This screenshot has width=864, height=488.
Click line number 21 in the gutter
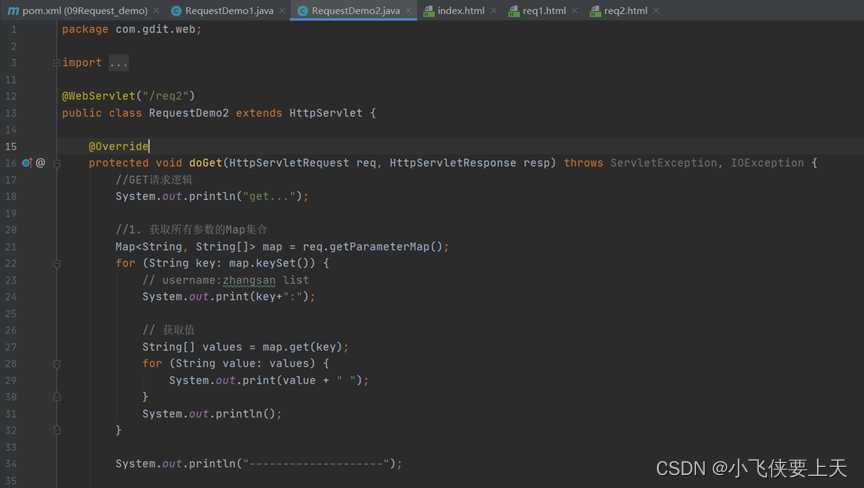coord(11,247)
